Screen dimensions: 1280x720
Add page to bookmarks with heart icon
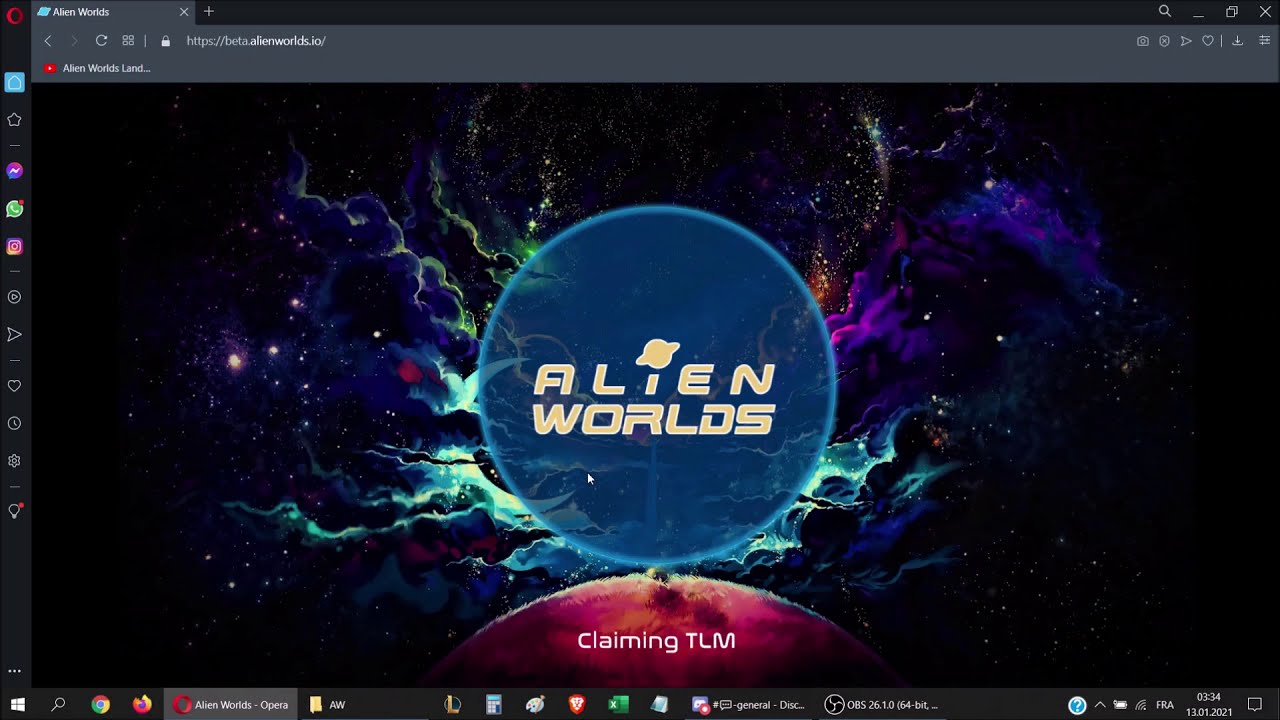click(x=1208, y=41)
